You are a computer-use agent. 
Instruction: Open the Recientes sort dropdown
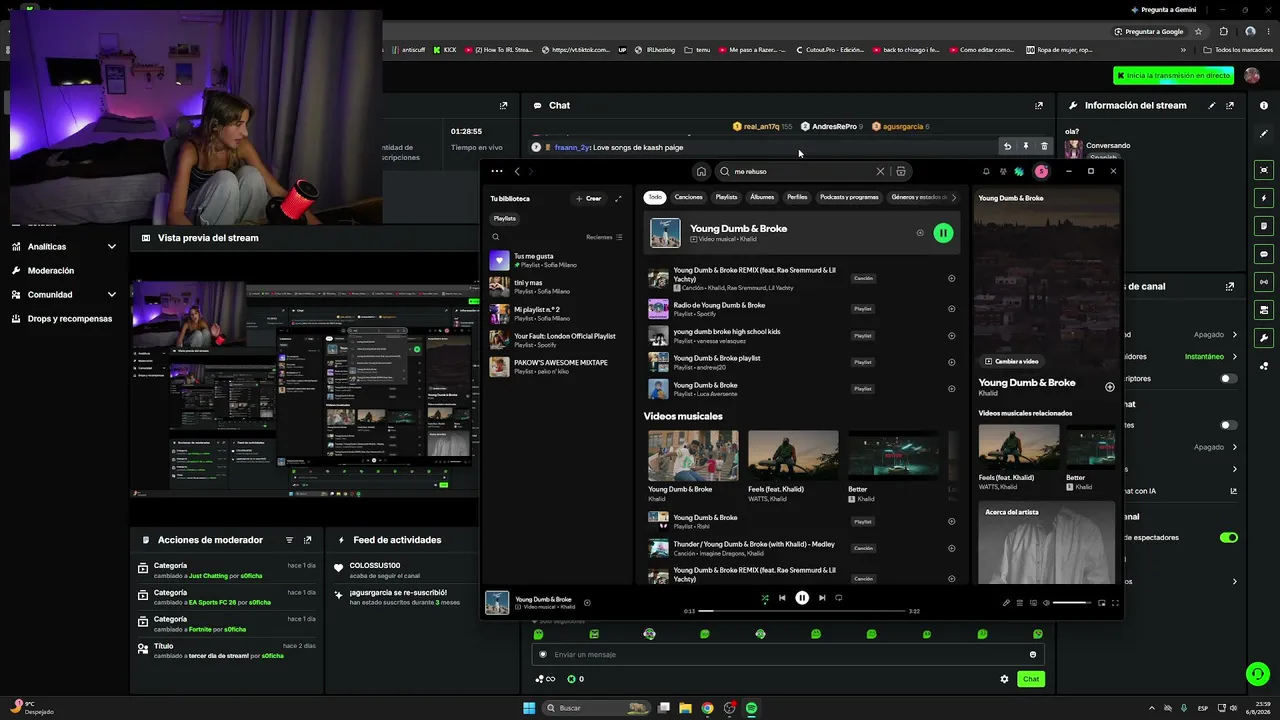tap(605, 237)
